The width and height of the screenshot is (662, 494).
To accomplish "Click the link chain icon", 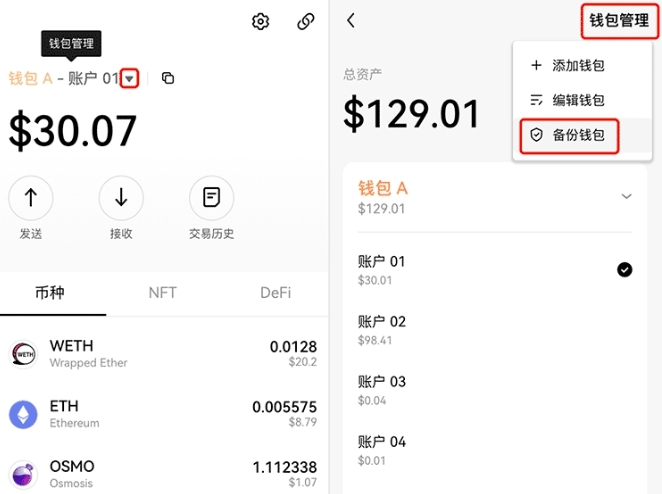I will tap(306, 22).
